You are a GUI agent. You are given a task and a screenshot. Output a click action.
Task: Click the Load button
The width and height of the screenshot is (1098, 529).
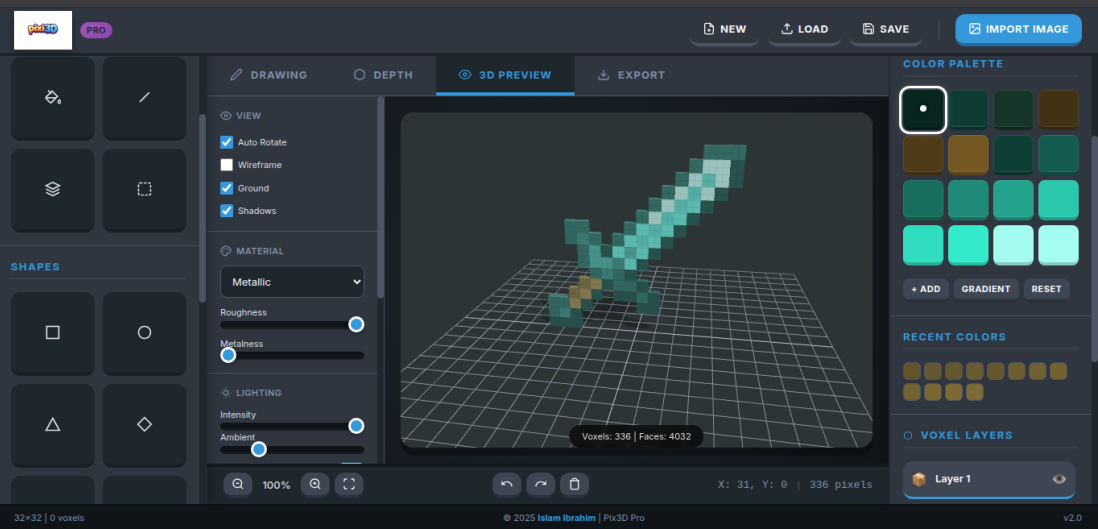tap(805, 29)
